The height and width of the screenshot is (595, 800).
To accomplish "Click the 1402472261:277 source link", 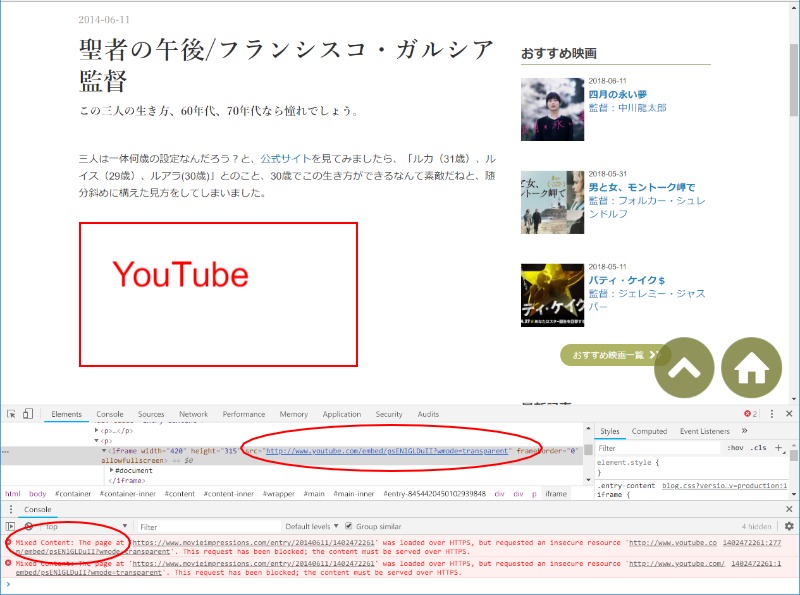I will point(752,542).
